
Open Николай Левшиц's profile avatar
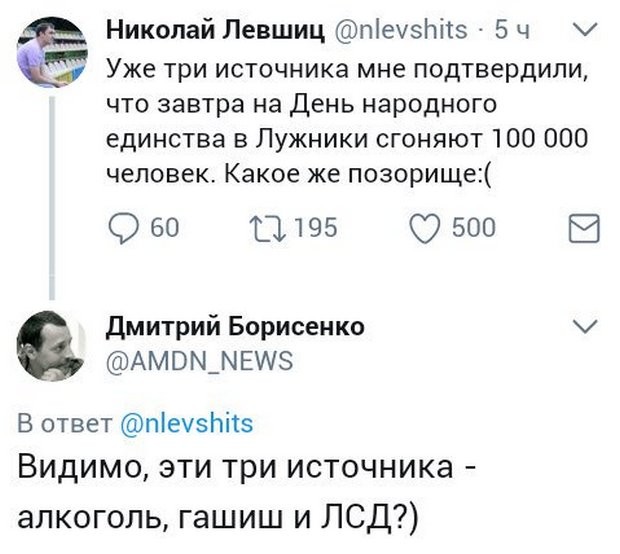tap(52, 53)
